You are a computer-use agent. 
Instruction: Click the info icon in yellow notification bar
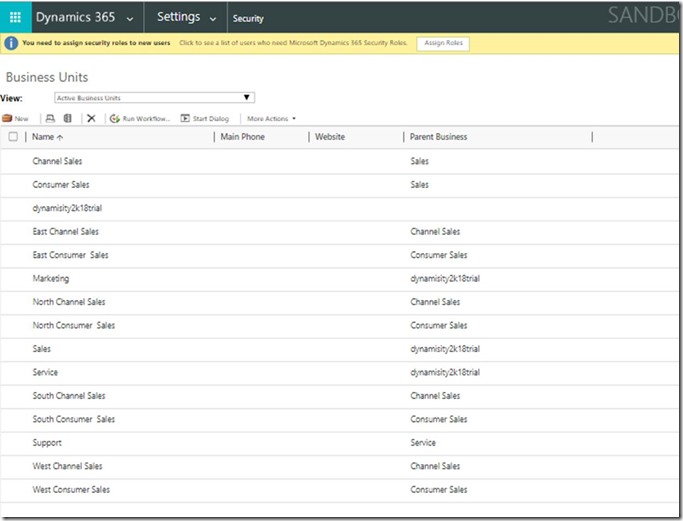coord(11,44)
